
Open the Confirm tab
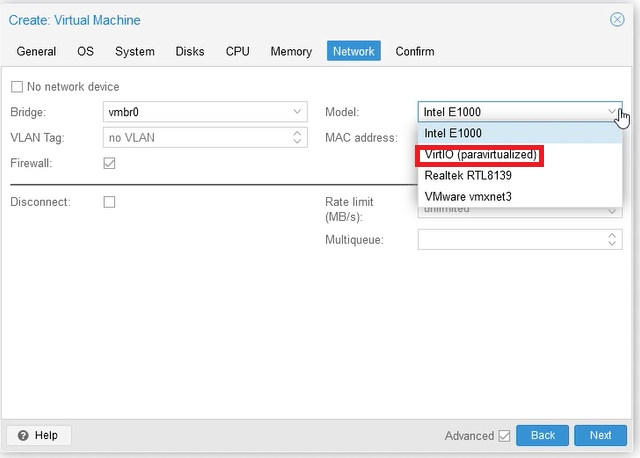[x=415, y=51]
